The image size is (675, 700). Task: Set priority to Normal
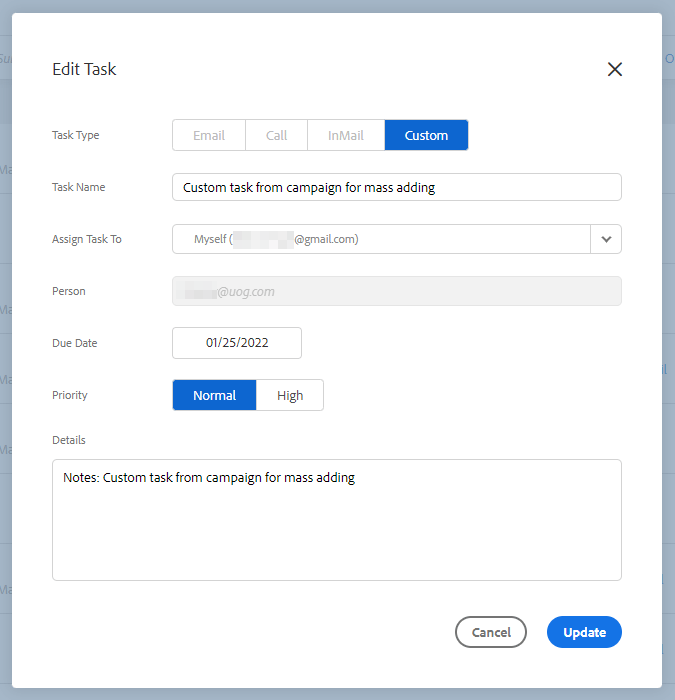pos(214,395)
